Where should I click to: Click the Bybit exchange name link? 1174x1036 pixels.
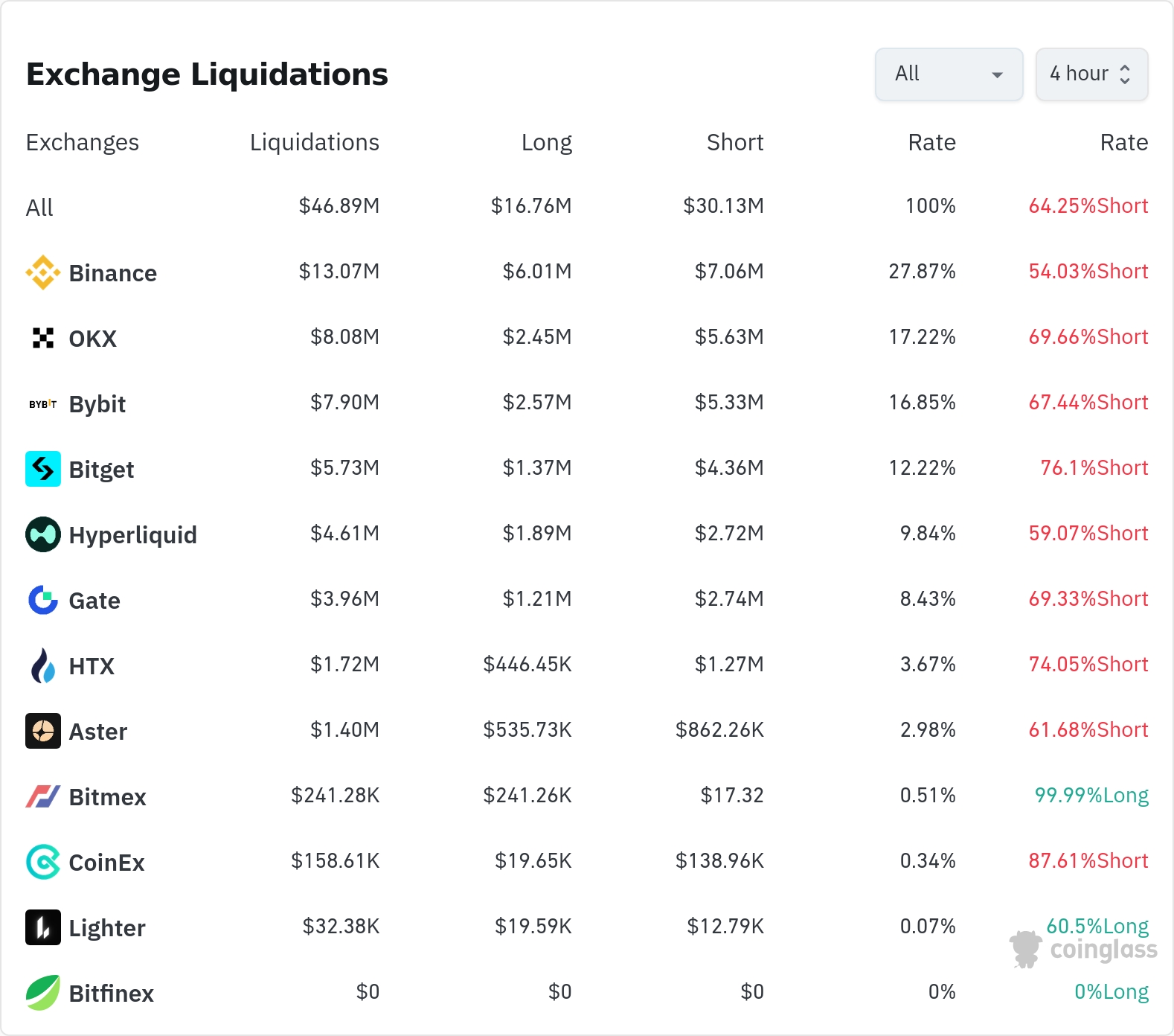(x=97, y=404)
